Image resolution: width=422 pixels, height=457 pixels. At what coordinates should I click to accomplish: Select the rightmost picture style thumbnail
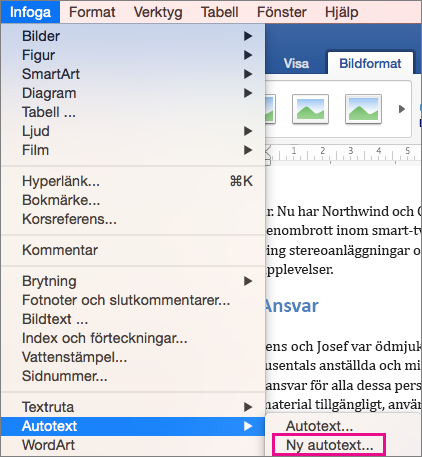363,109
